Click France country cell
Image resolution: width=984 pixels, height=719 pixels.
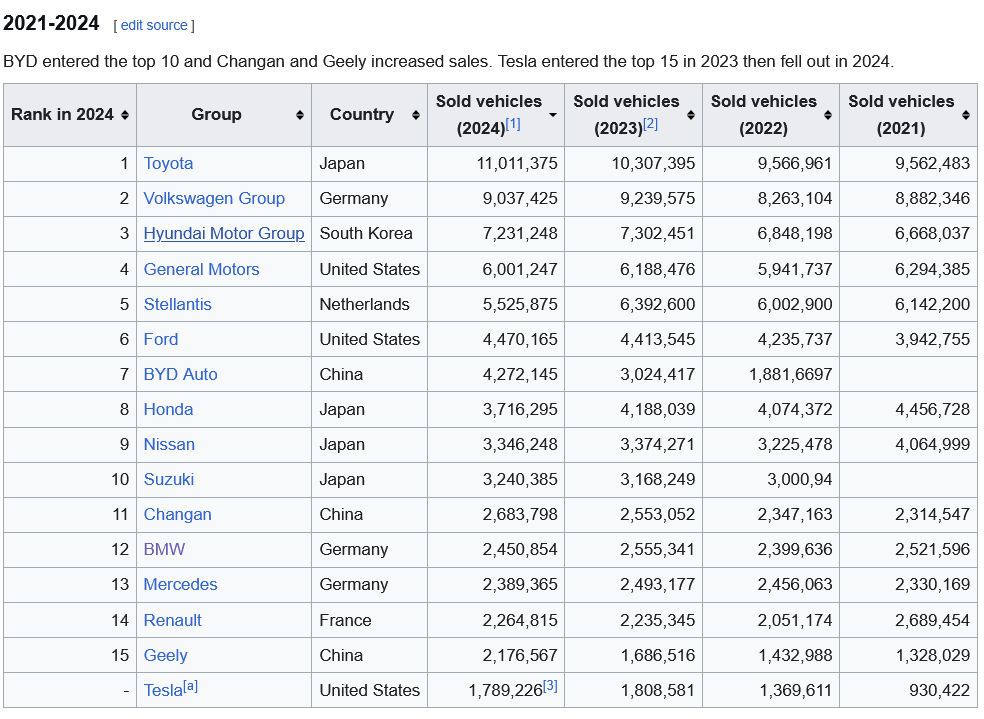coord(370,620)
